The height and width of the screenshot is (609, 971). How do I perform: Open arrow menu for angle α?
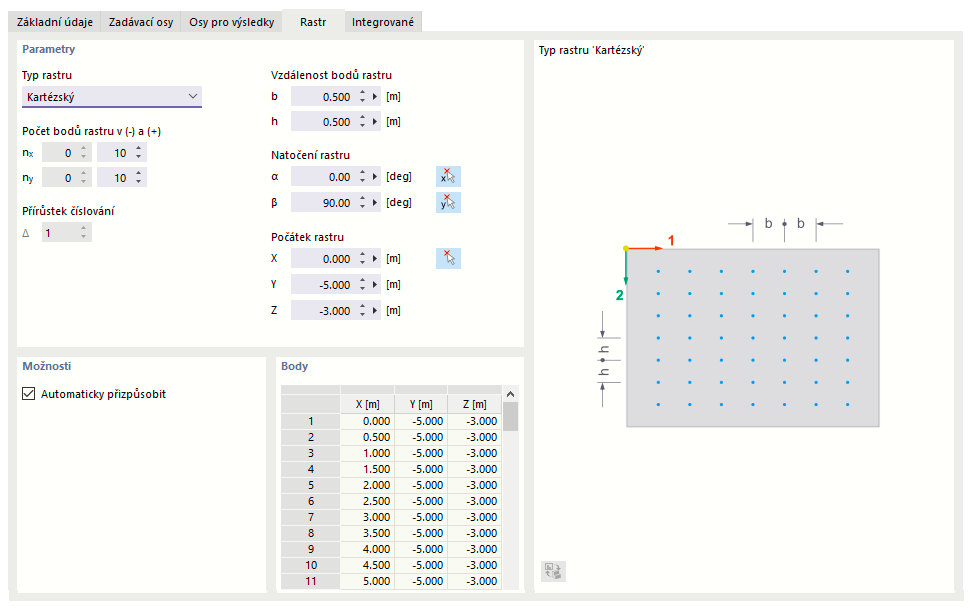tap(375, 177)
